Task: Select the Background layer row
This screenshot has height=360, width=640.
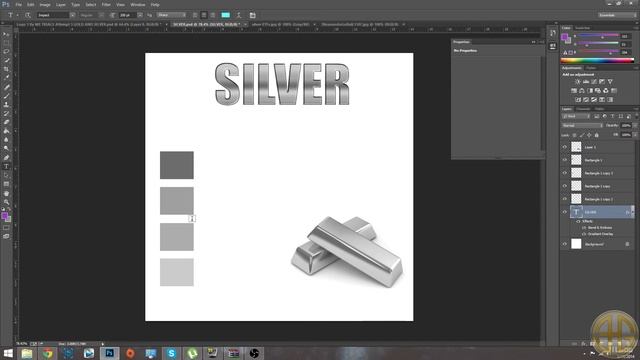Action: [597, 244]
